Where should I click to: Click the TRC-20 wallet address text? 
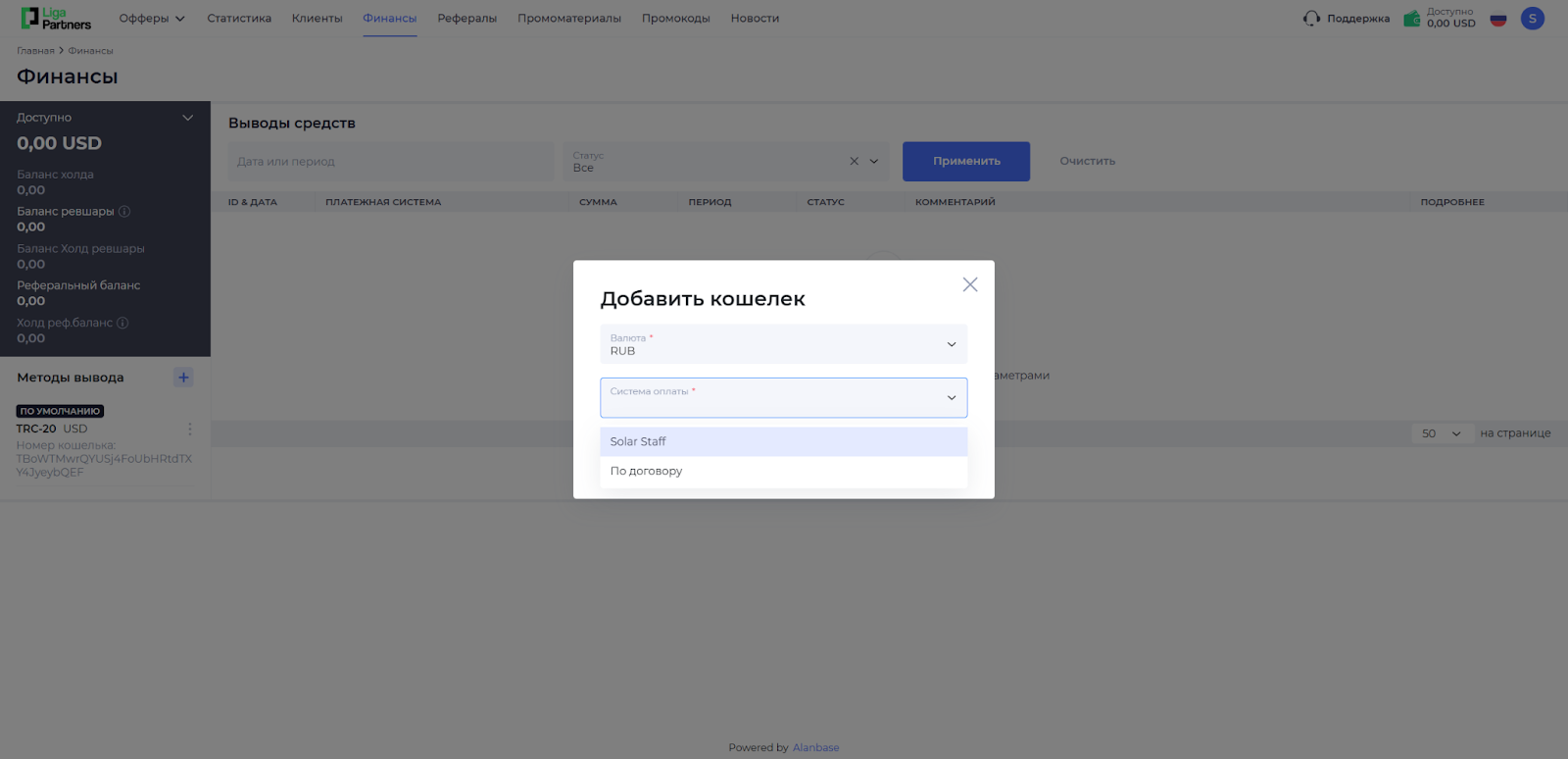click(x=104, y=466)
